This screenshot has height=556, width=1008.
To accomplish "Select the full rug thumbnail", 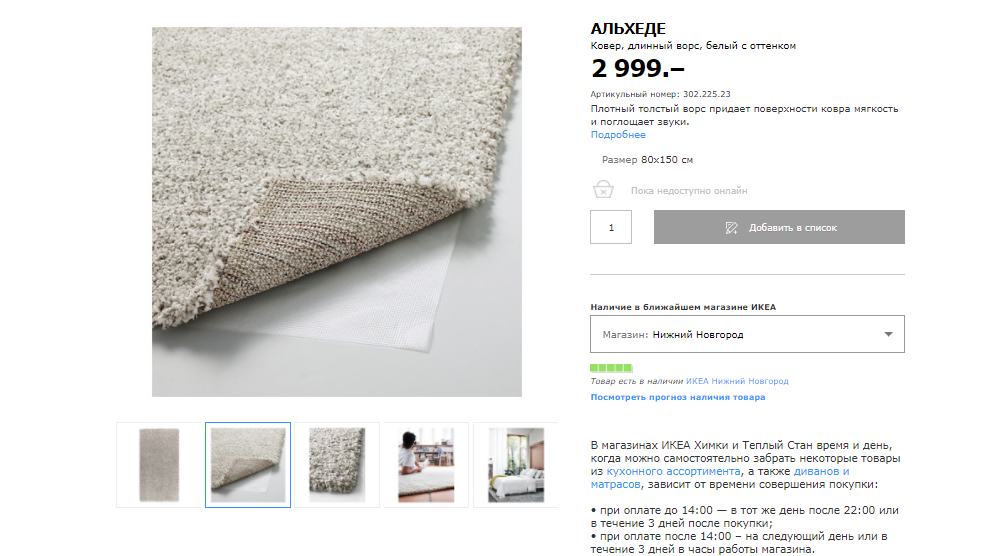I will pos(159,465).
